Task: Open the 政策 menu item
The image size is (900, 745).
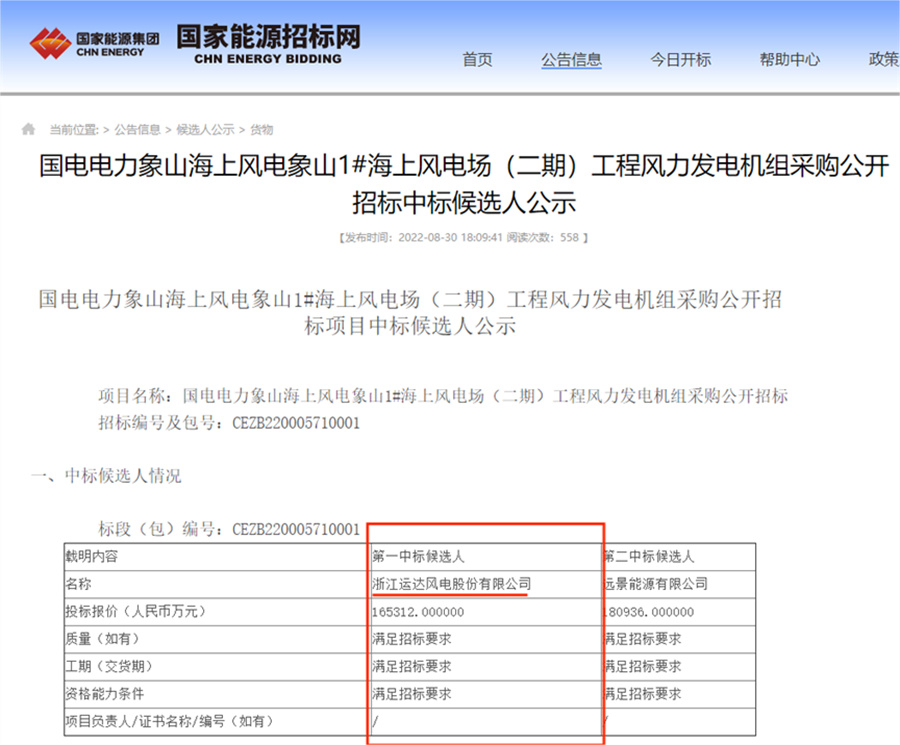Action: click(884, 60)
